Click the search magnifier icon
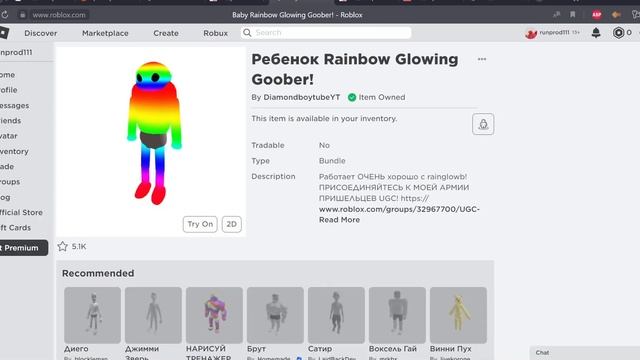640x360 pixels. pos(247,33)
